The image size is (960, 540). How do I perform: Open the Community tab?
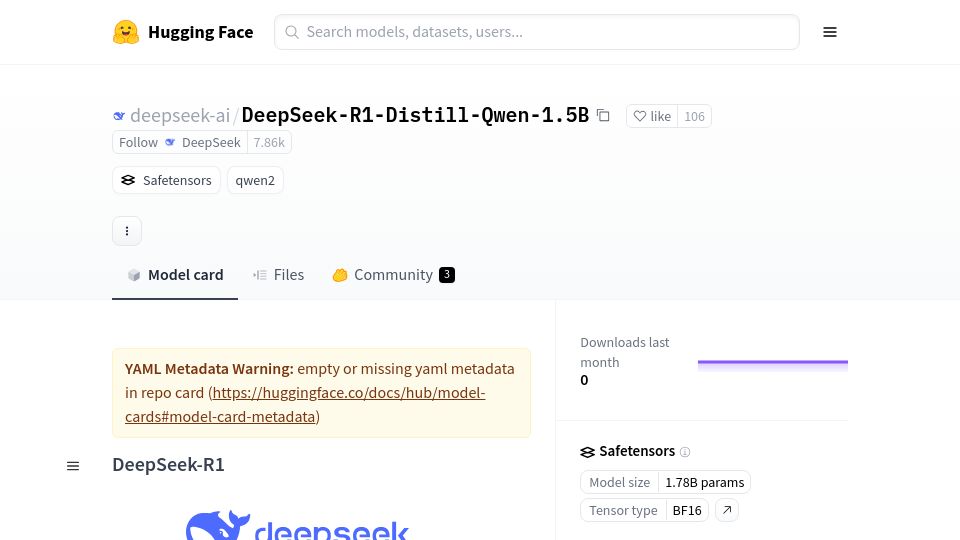pos(393,275)
